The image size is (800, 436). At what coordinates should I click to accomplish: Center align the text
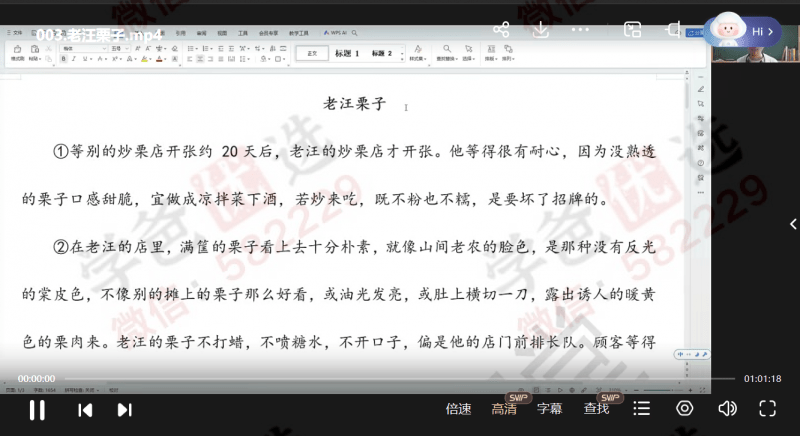click(x=200, y=59)
